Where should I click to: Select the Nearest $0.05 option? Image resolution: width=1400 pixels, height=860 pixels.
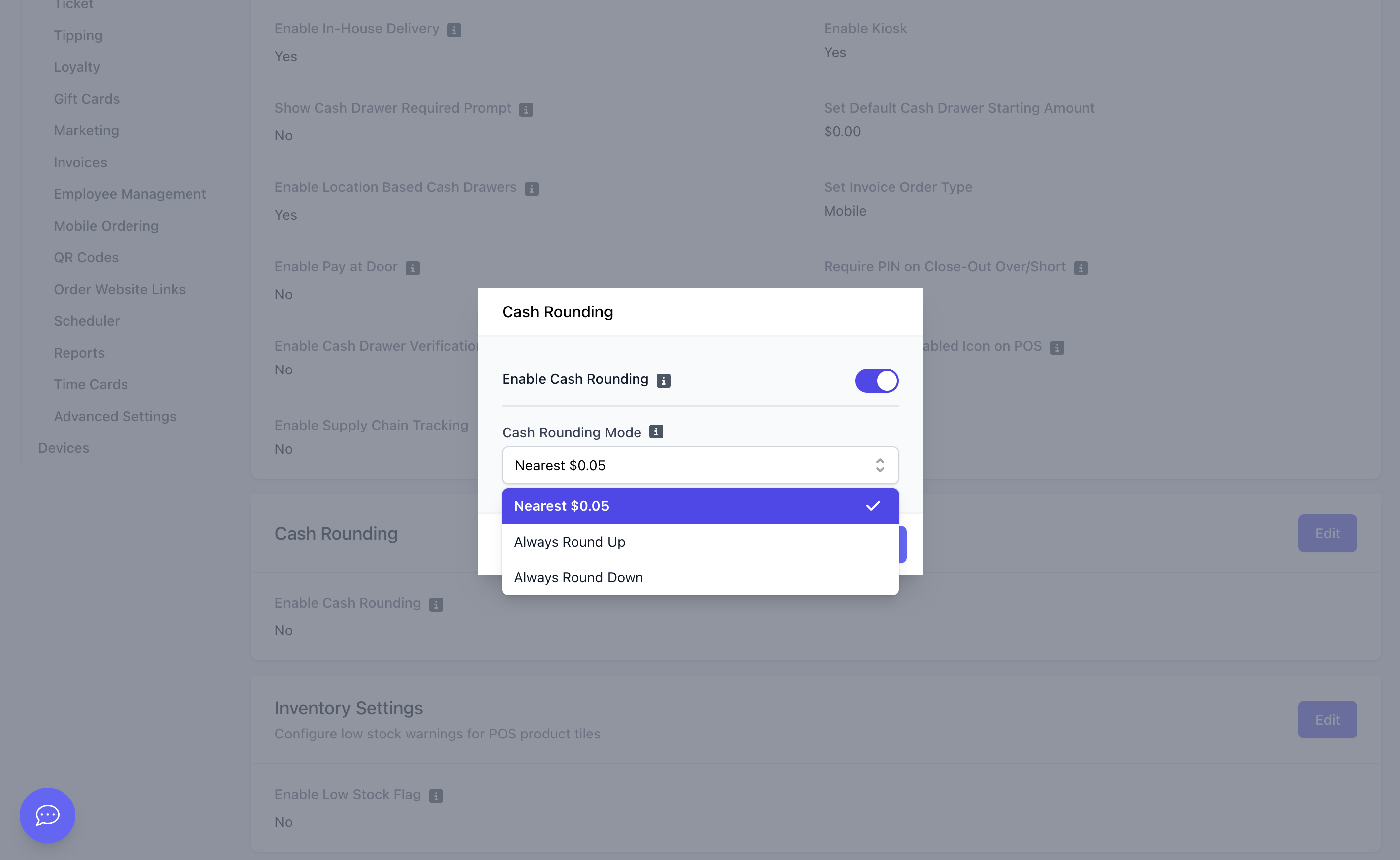click(x=700, y=506)
